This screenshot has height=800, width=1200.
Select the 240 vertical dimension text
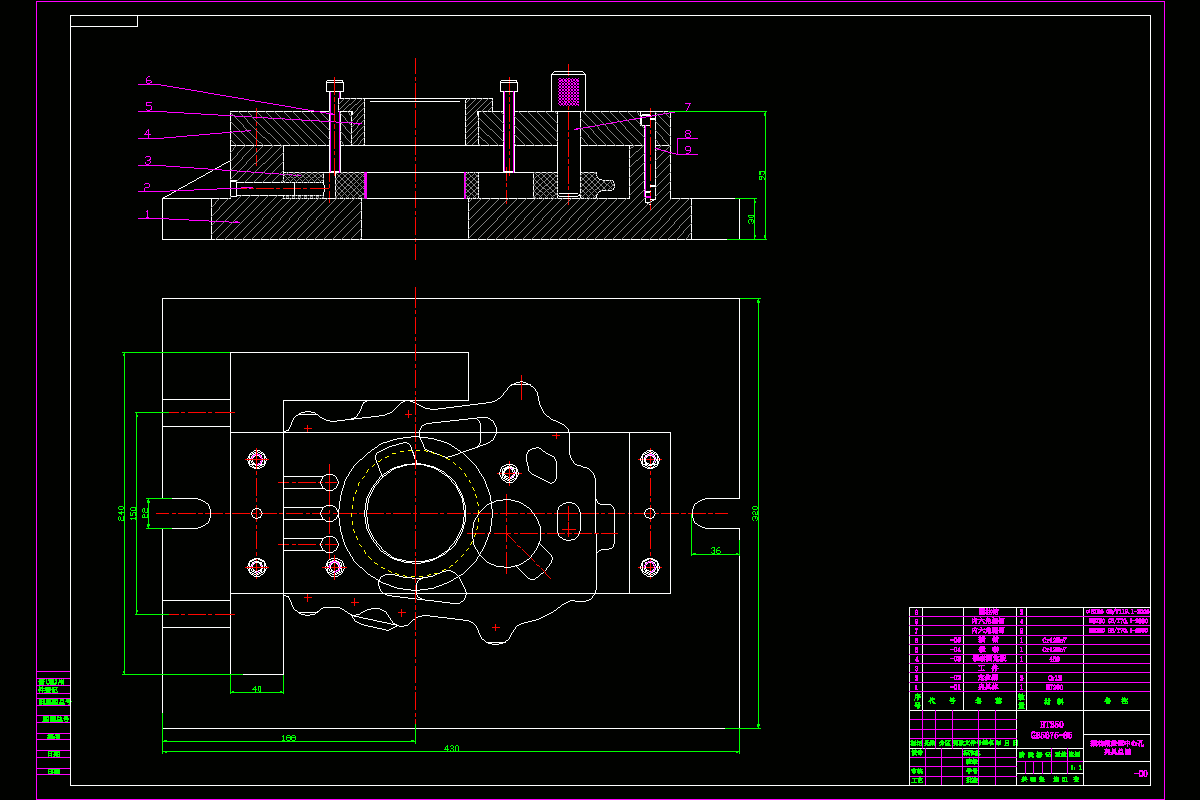(x=121, y=512)
